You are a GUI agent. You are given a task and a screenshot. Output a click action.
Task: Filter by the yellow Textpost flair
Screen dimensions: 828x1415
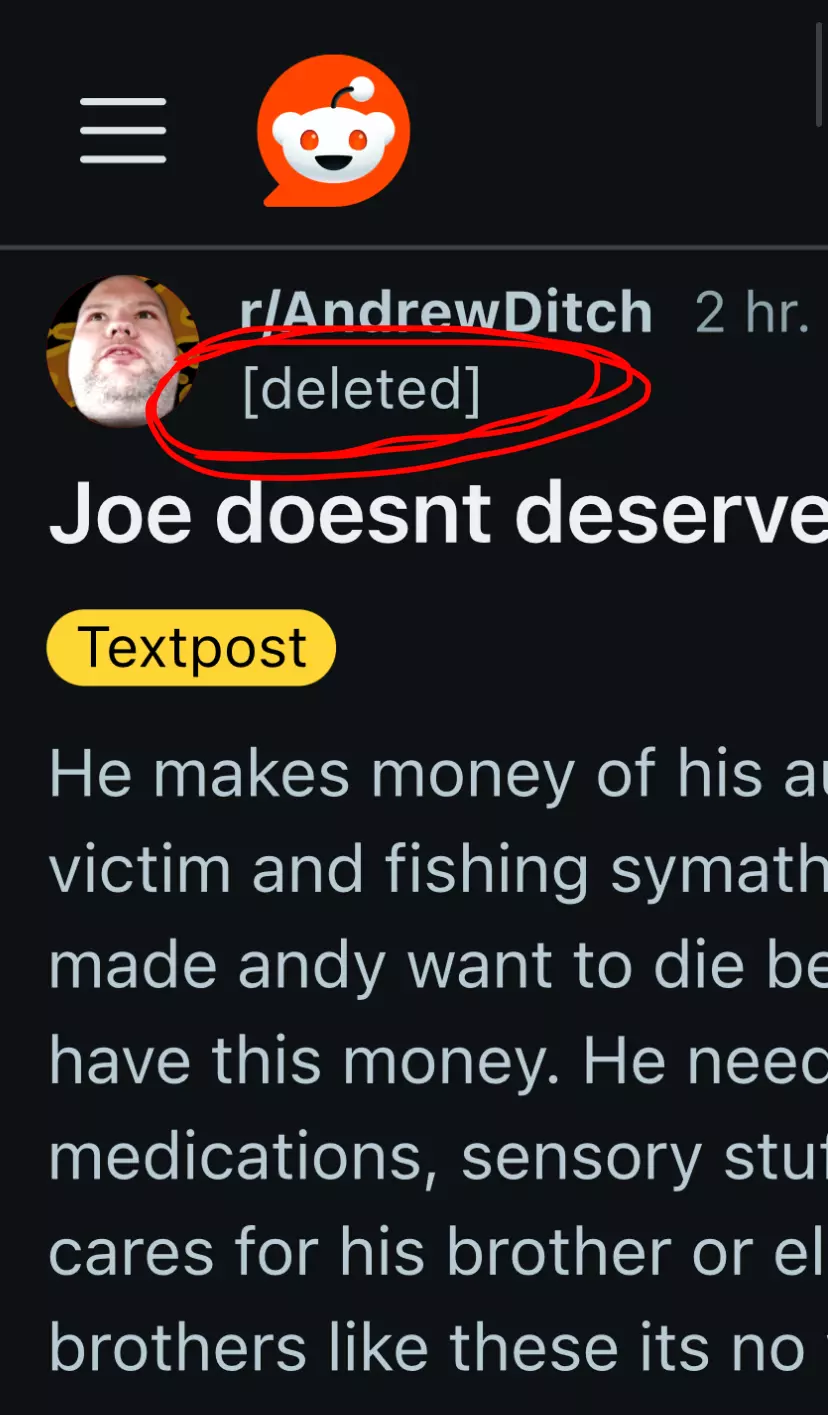191,647
